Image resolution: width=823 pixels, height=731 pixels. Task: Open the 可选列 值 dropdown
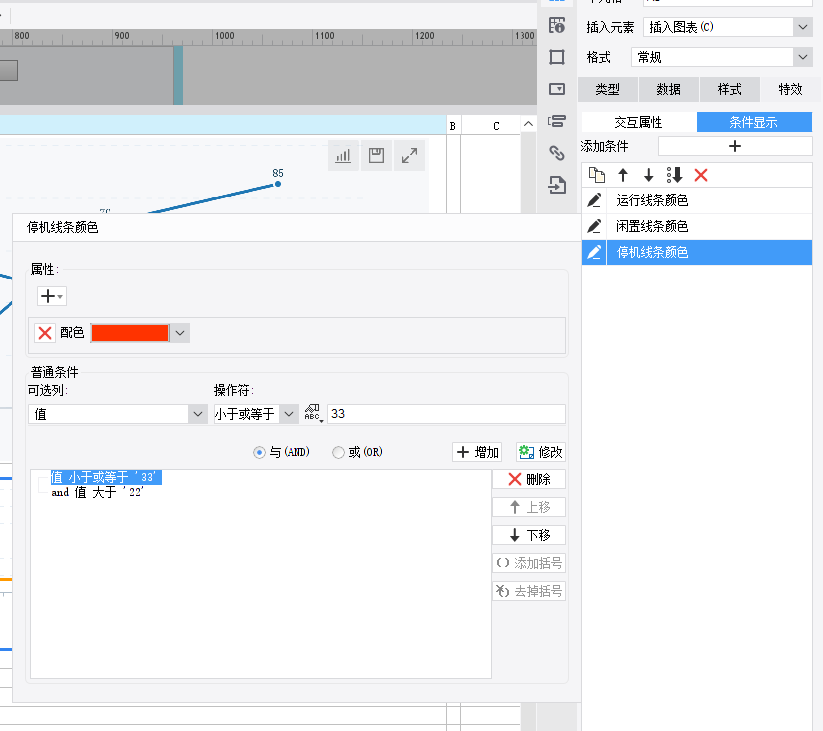click(x=118, y=414)
